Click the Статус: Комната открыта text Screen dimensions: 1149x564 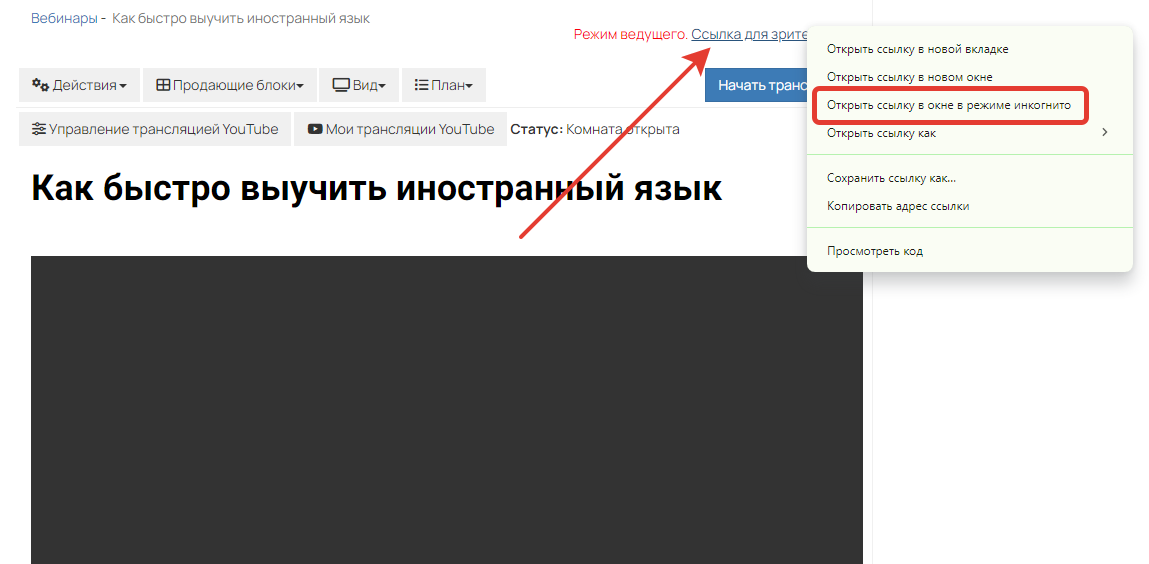click(595, 130)
